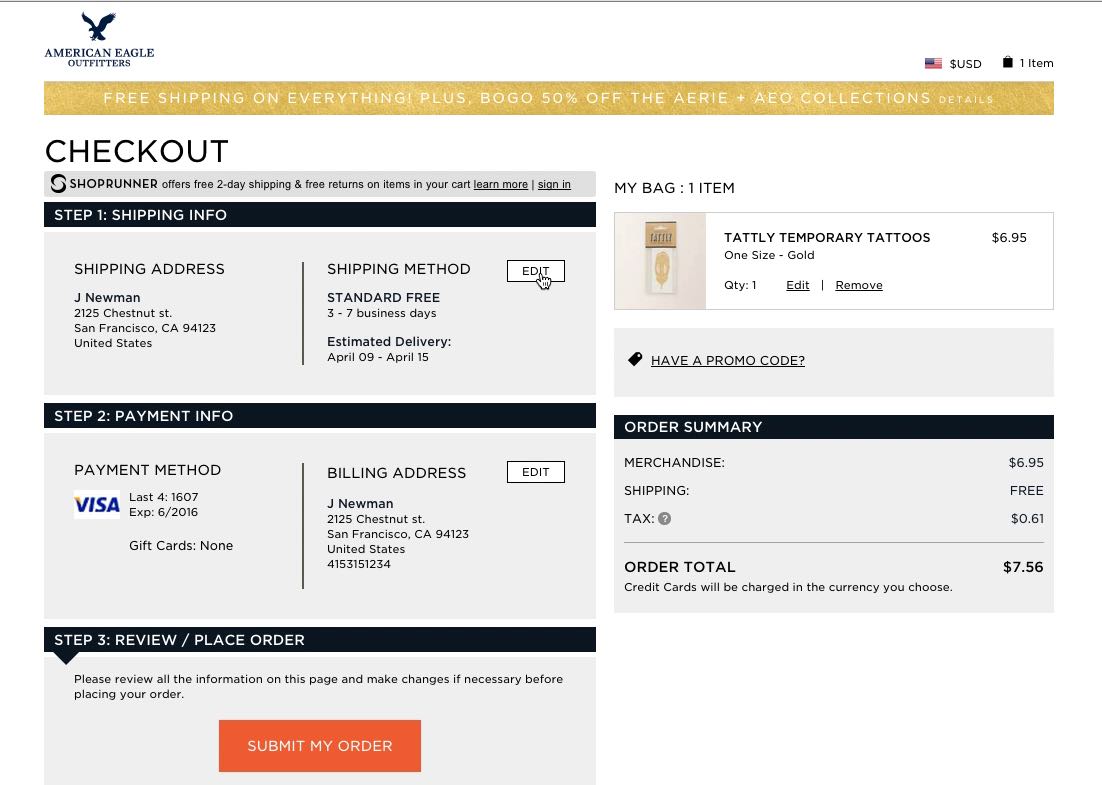Screen dimensions: 1102x785
Task: Open the ShopRunner learn more link
Action: pos(500,184)
